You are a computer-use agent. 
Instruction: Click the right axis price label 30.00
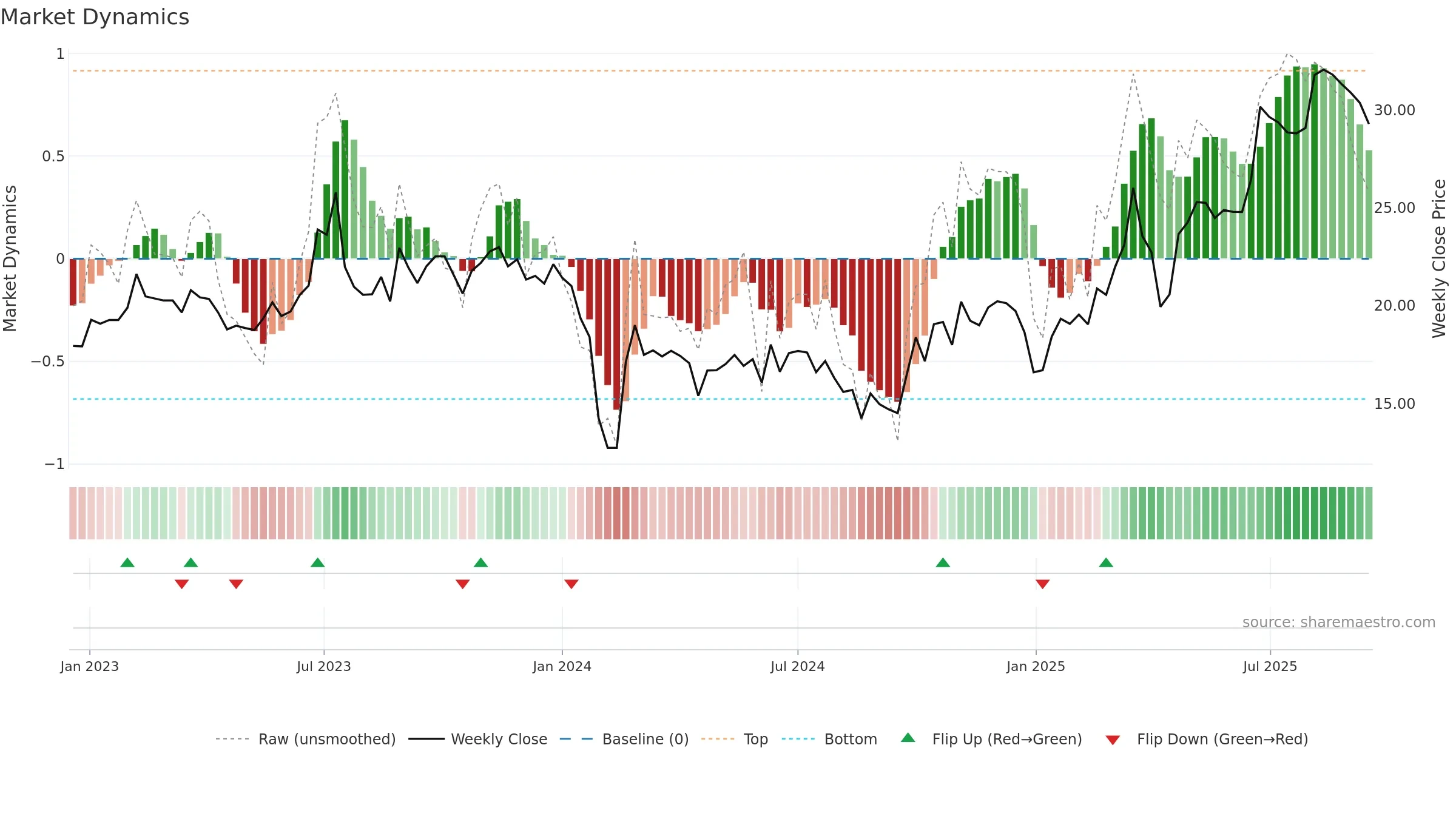(x=1395, y=110)
